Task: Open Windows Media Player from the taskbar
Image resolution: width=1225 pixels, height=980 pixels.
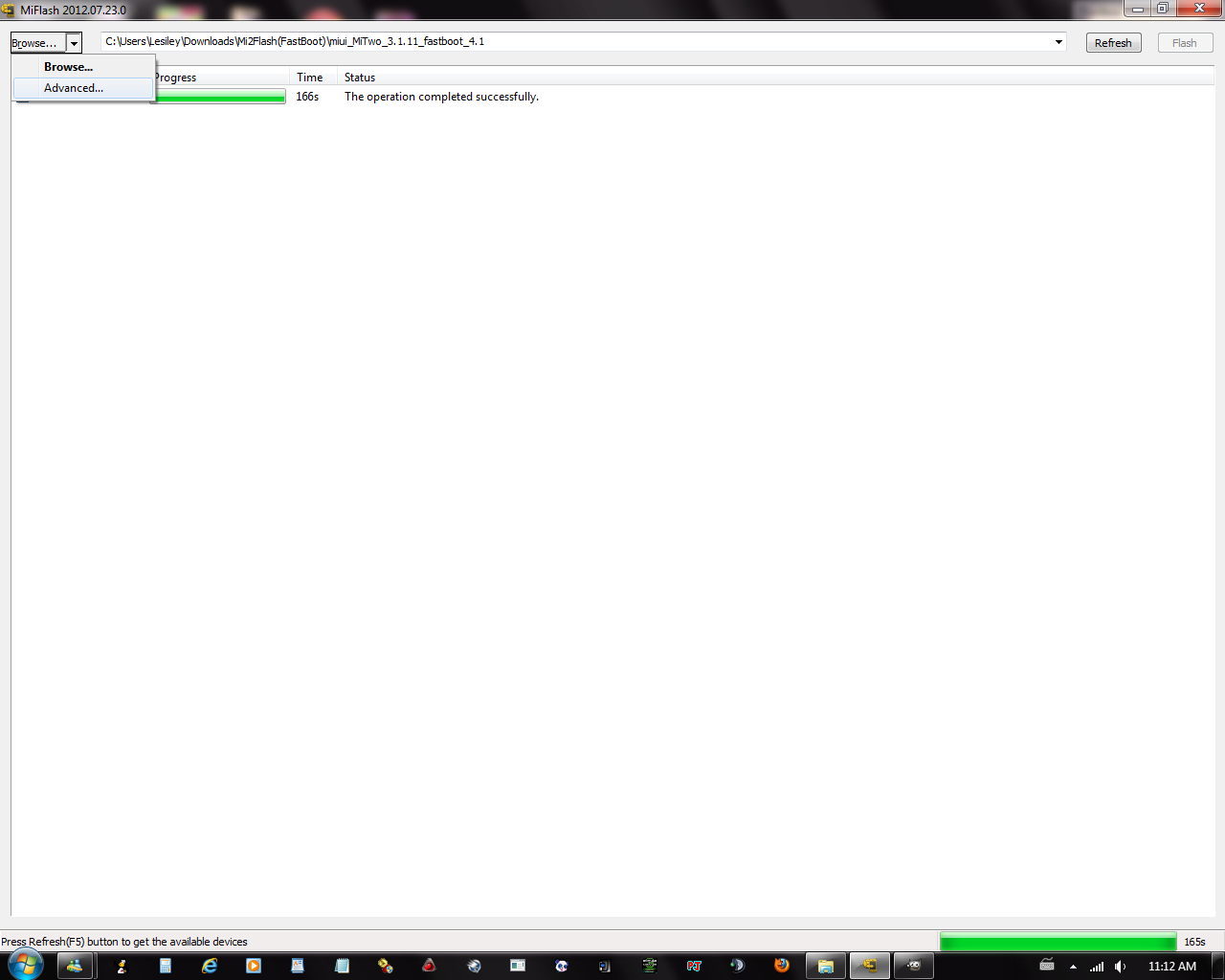Action: (254, 966)
